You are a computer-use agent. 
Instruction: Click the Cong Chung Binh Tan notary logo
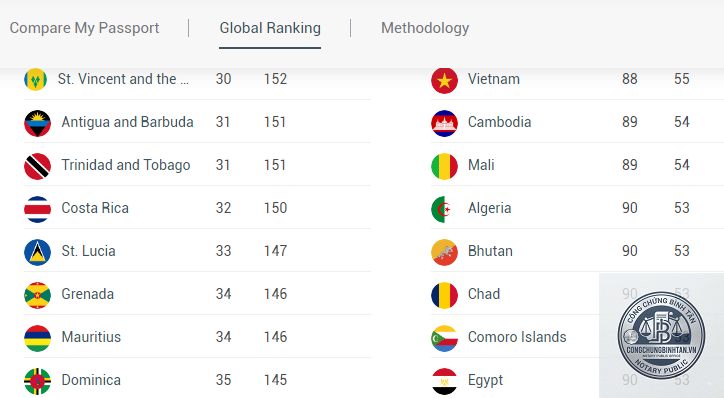[661, 336]
